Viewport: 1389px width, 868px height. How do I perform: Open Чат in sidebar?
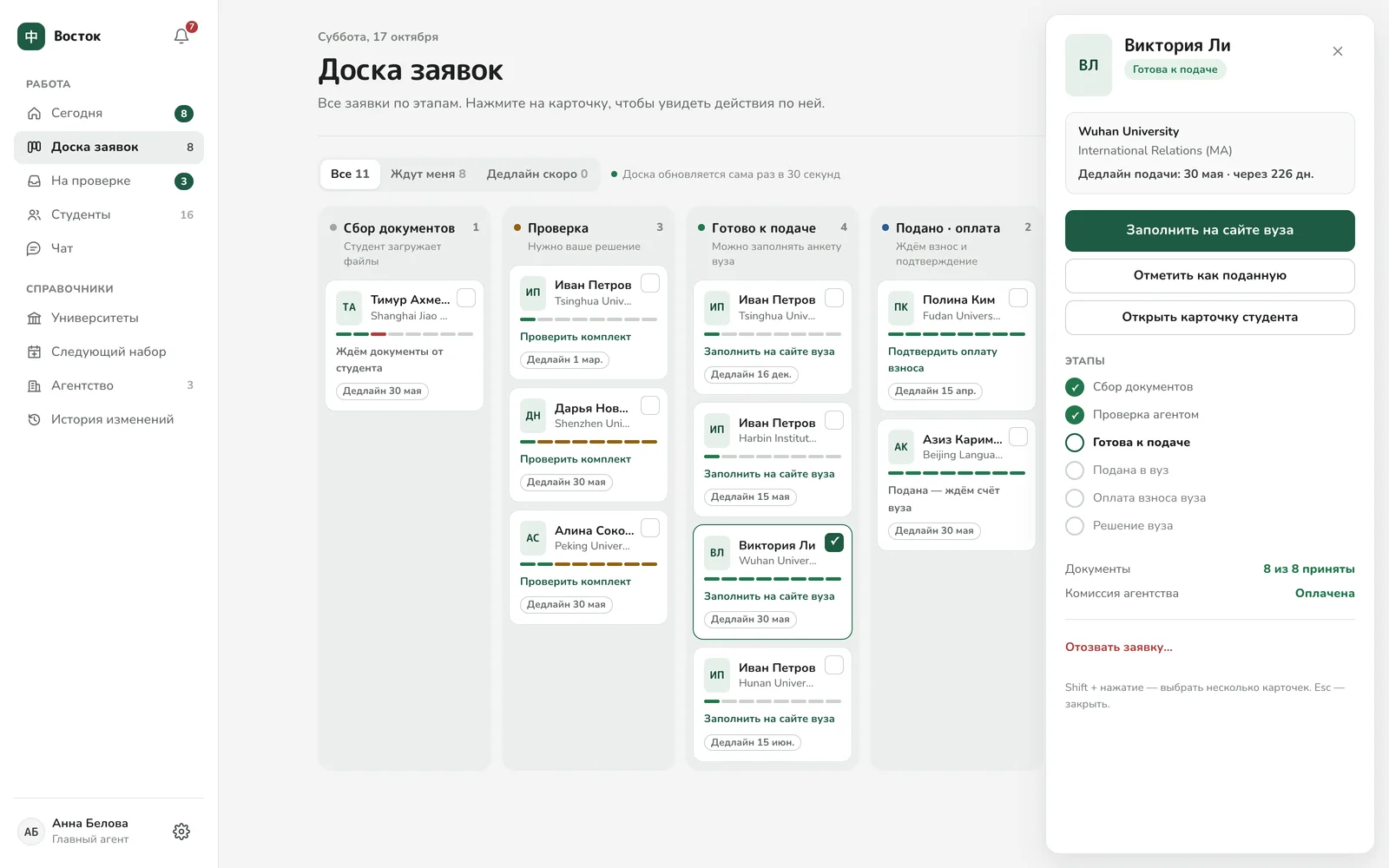[109, 248]
